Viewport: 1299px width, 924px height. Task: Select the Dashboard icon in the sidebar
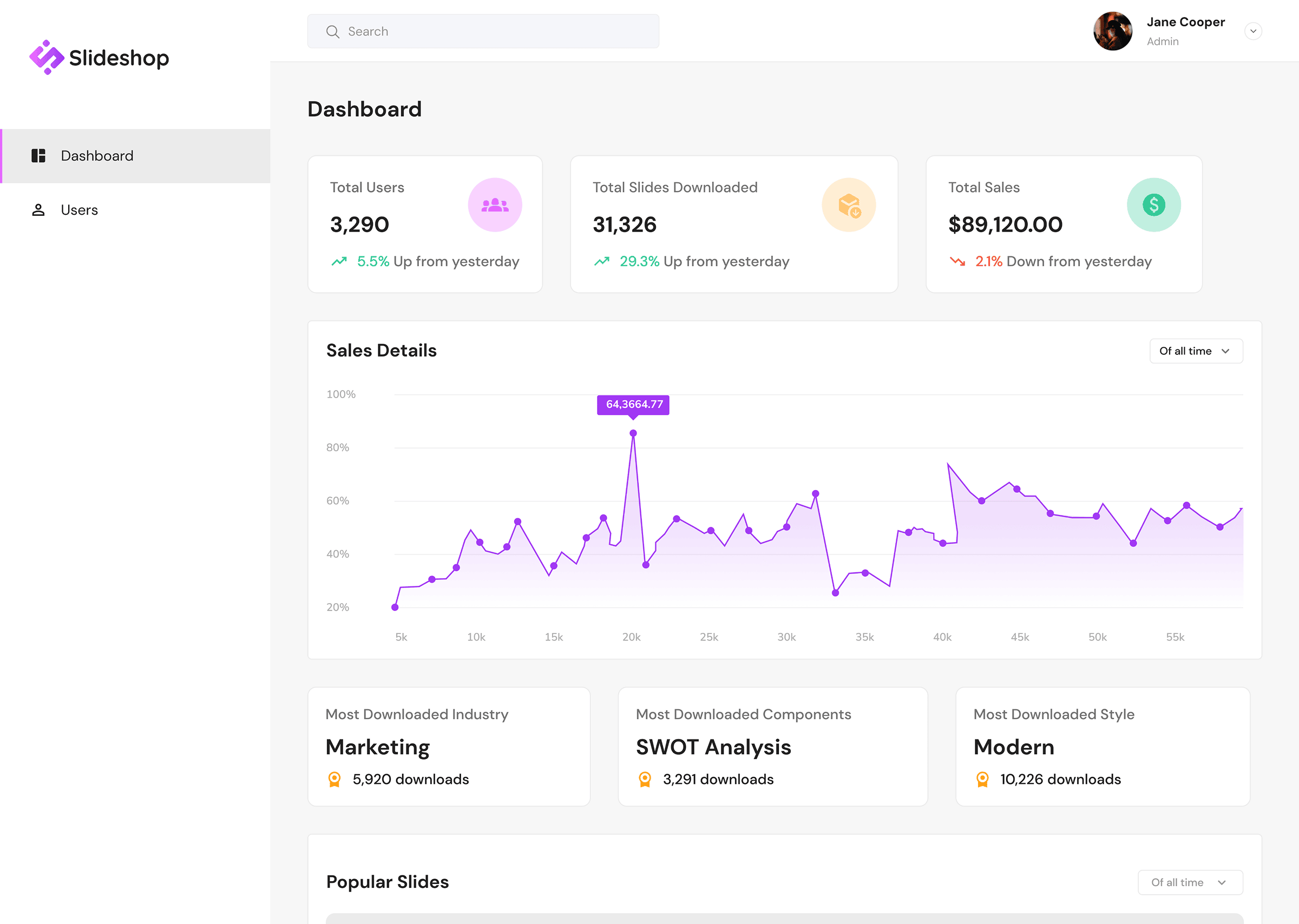click(38, 155)
